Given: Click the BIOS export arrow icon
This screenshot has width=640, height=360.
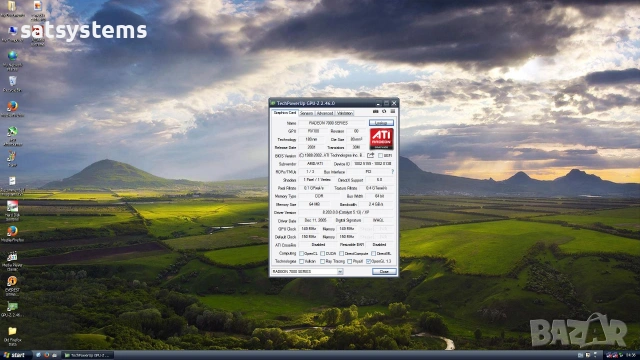Looking at the screenshot, I should pyautogui.click(x=371, y=155).
